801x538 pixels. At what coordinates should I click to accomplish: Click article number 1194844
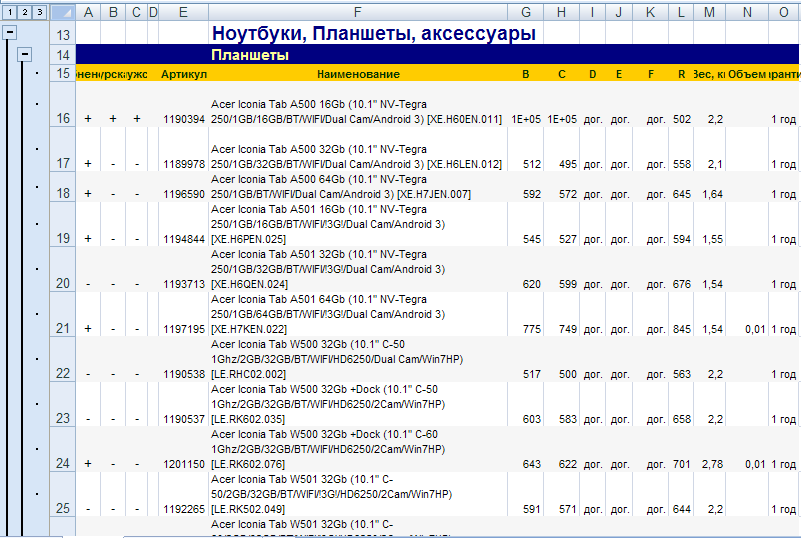pos(184,240)
